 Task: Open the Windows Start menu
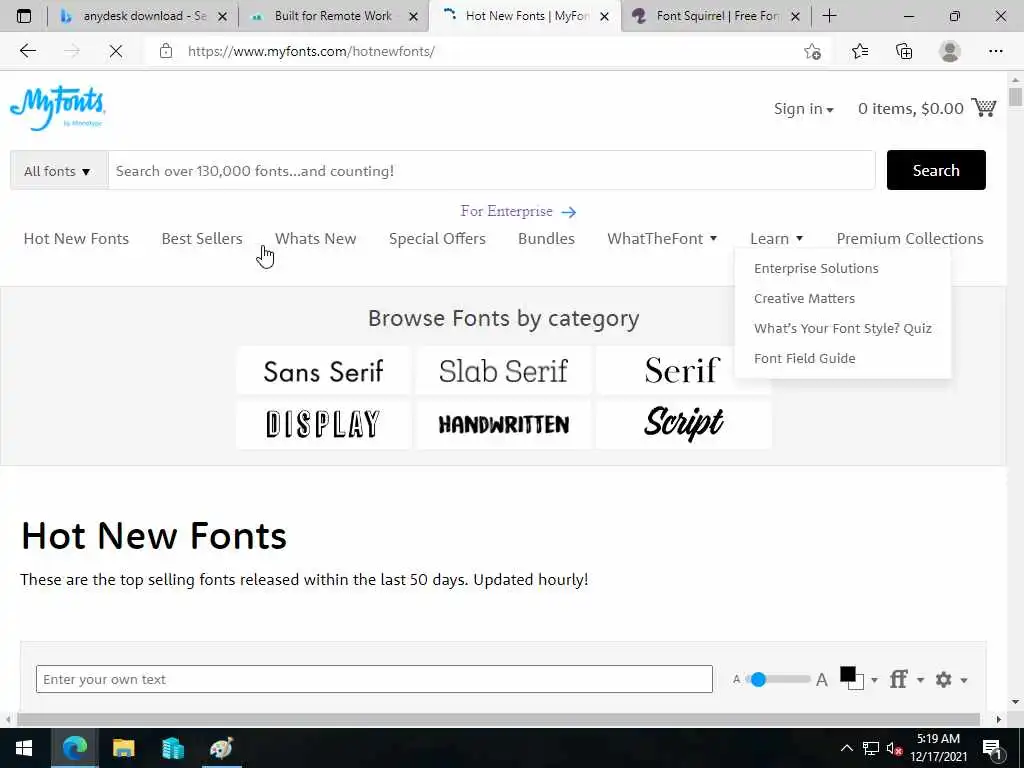24,748
